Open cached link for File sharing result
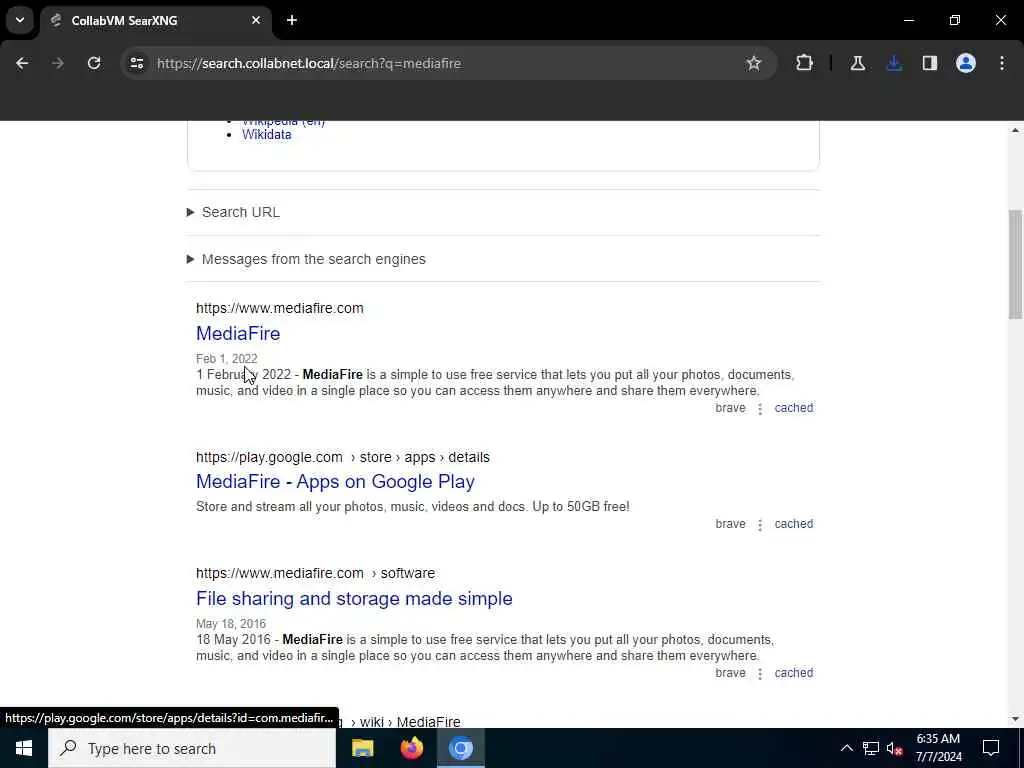 793,673
